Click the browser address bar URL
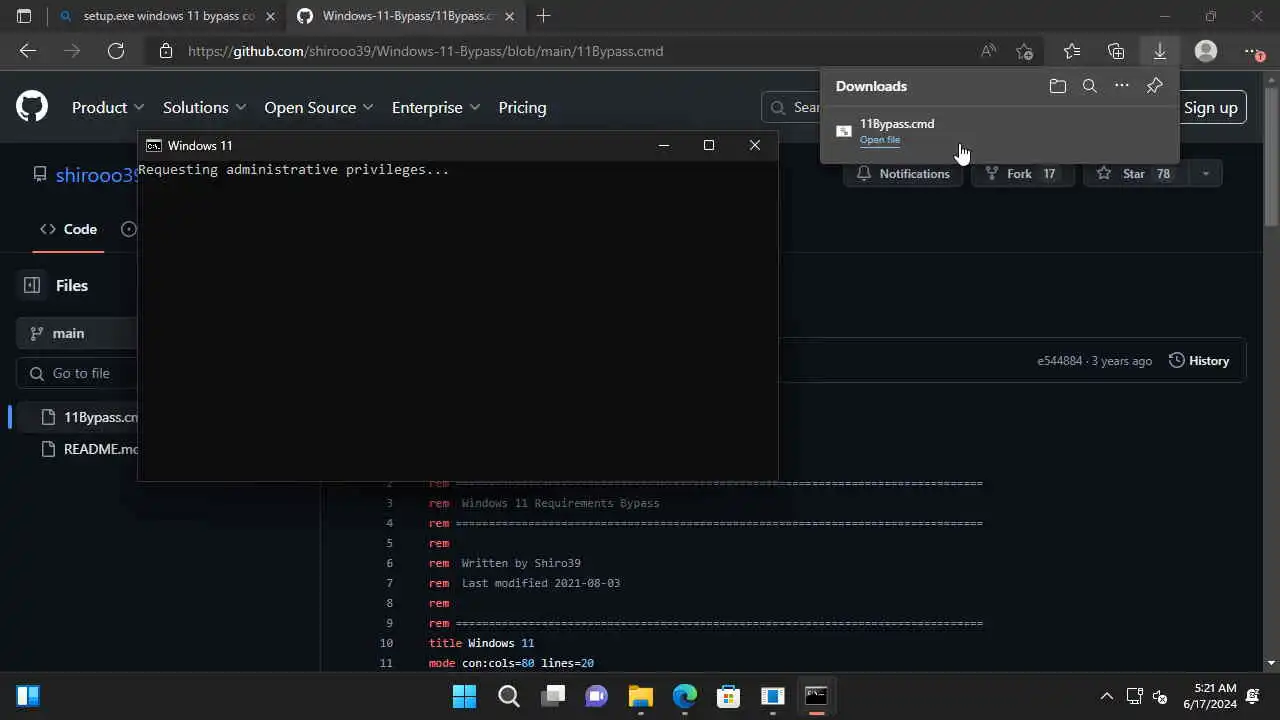The width and height of the screenshot is (1280, 720). pyautogui.click(x=425, y=51)
